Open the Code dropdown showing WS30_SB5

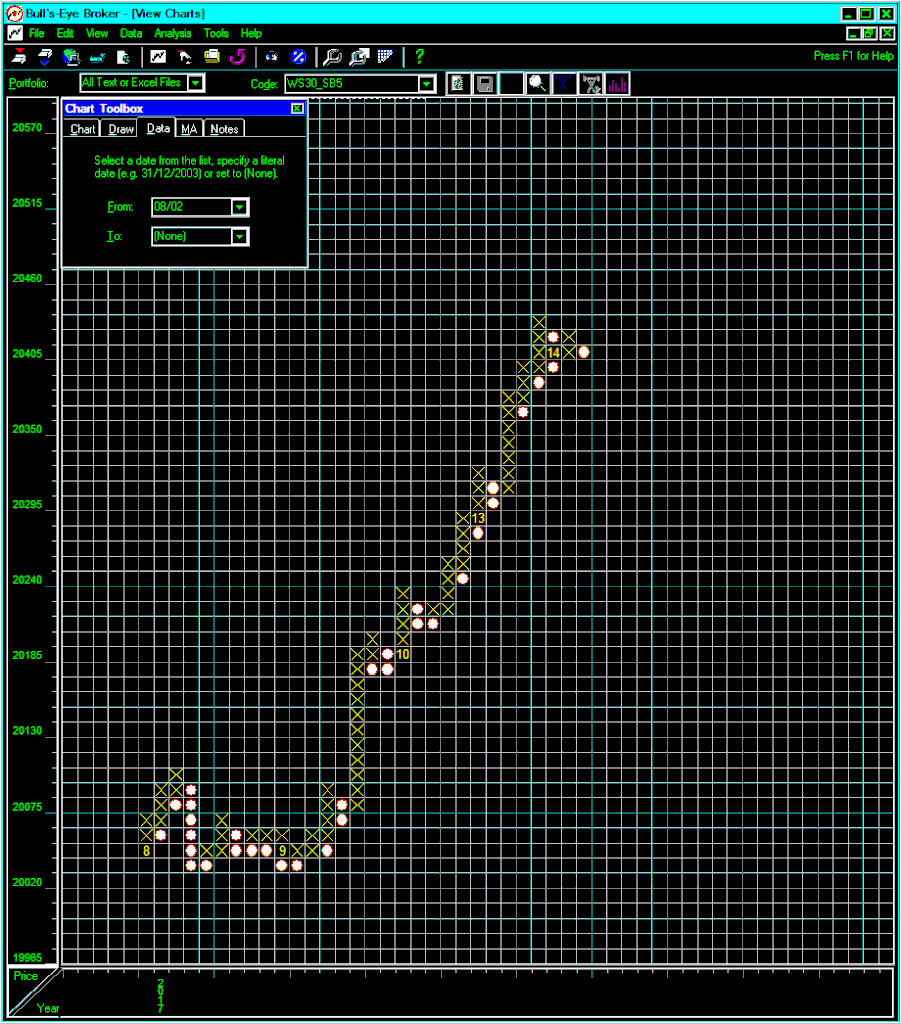point(427,84)
